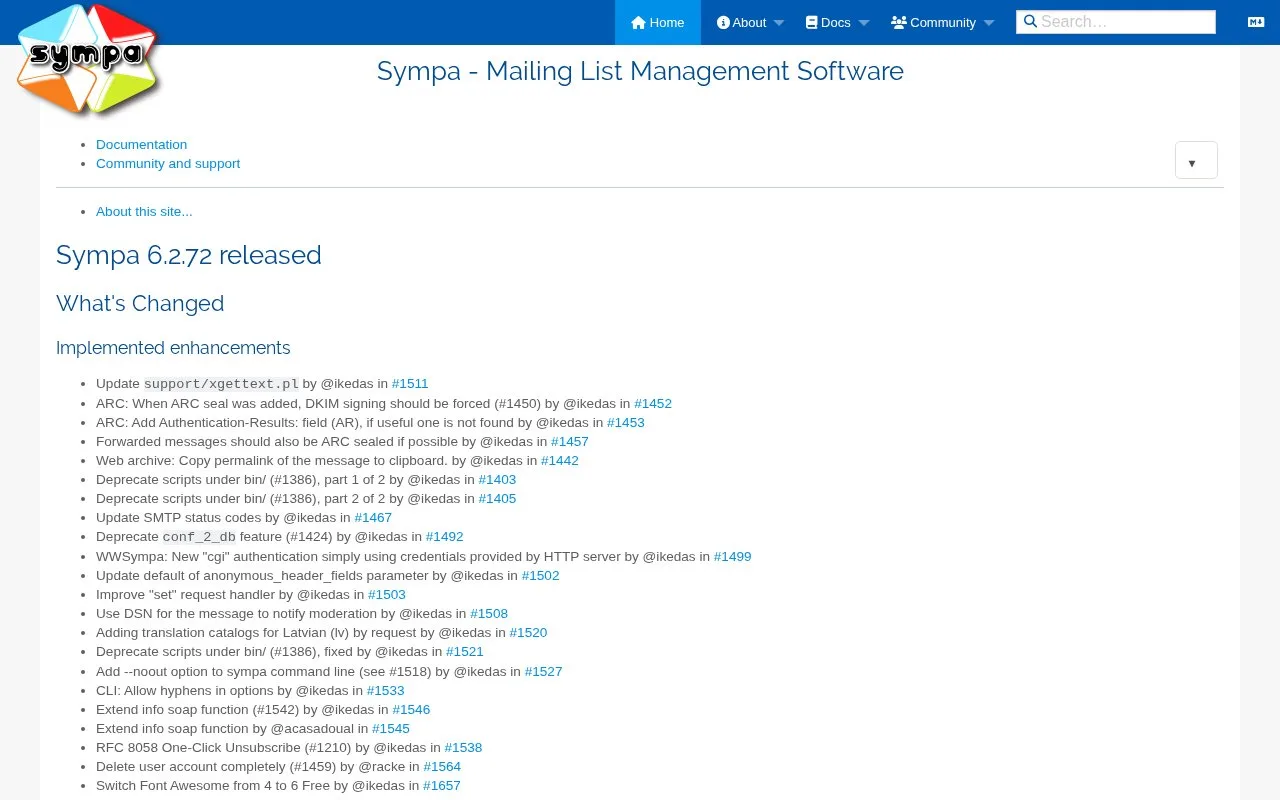Image resolution: width=1280 pixels, height=800 pixels.
Task: Open pull request #1499 link
Action: [x=733, y=557]
